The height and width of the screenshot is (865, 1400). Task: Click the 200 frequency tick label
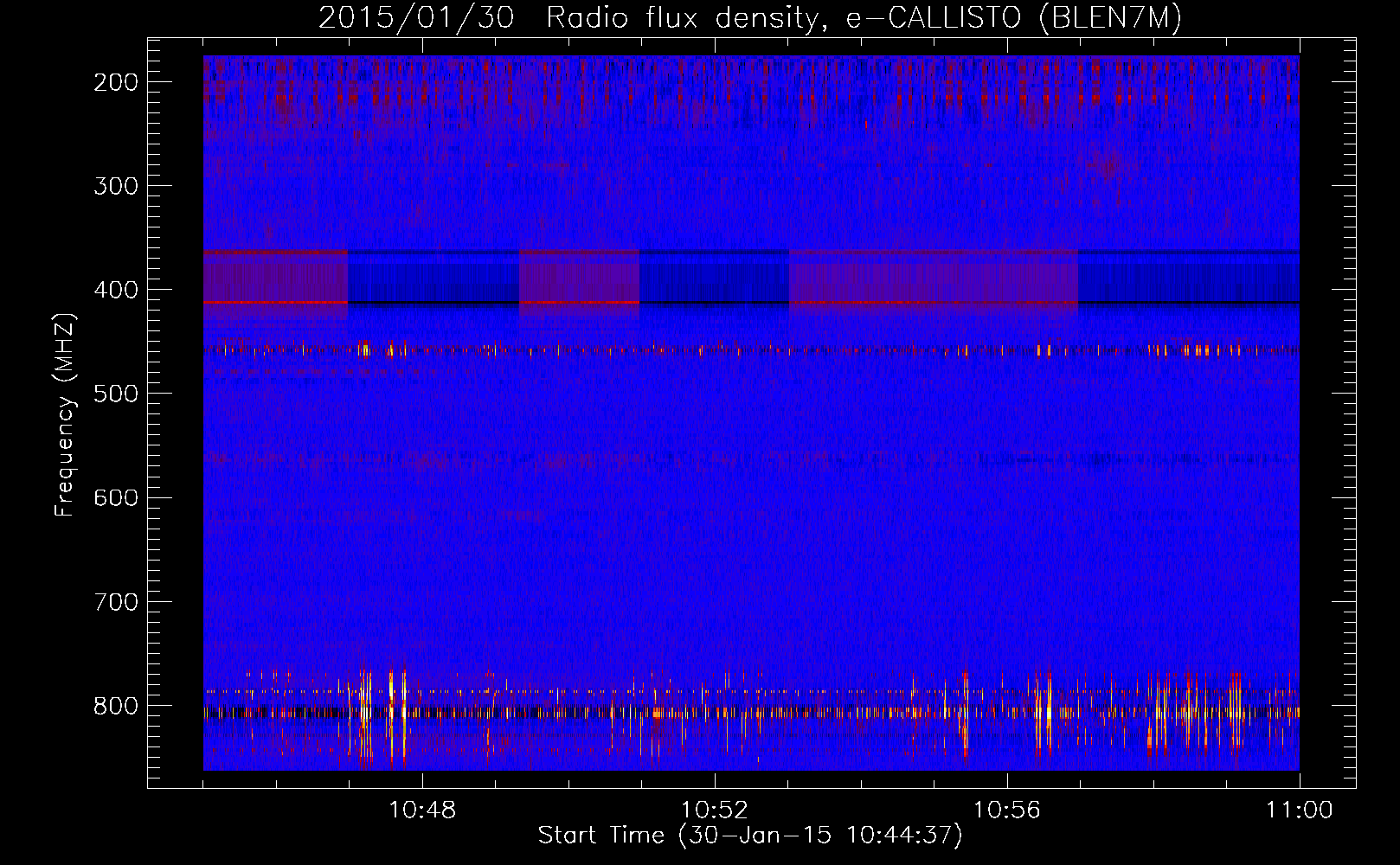tap(116, 82)
